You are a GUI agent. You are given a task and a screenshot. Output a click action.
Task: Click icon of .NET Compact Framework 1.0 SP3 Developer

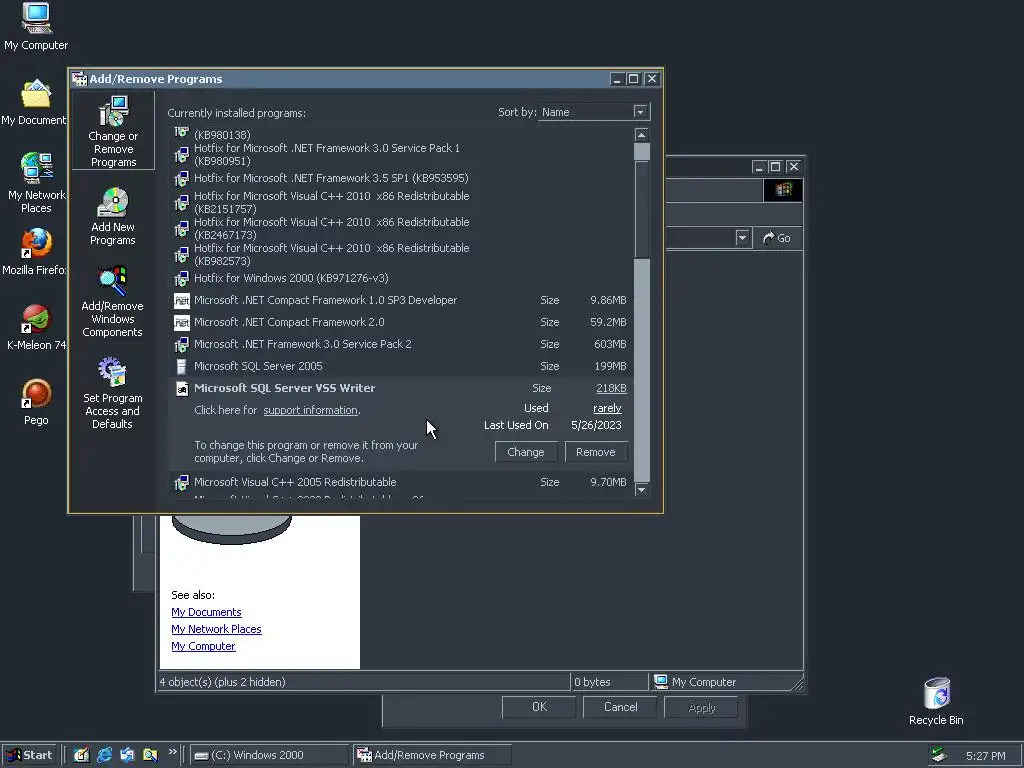click(182, 300)
